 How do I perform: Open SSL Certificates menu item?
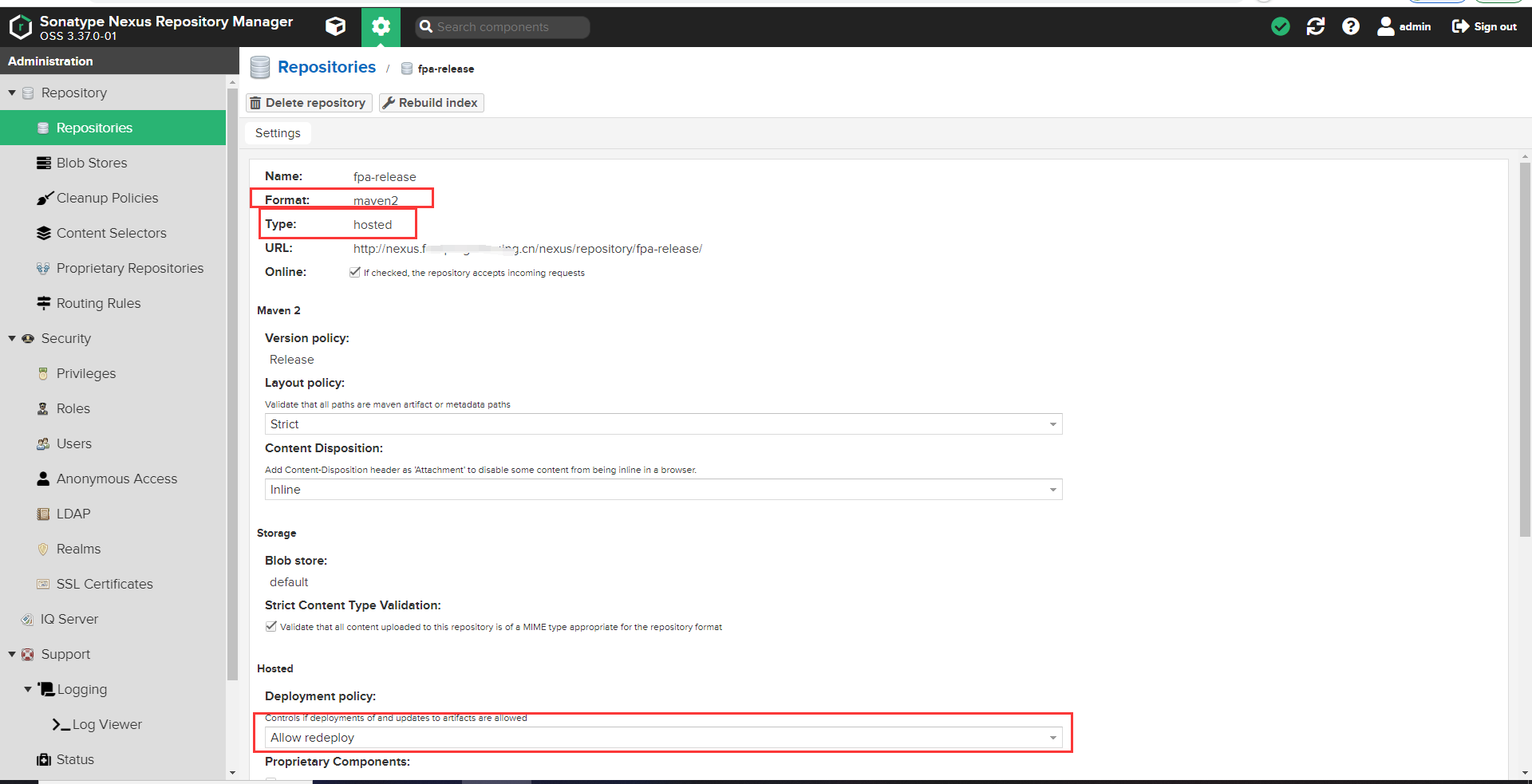coord(113,584)
